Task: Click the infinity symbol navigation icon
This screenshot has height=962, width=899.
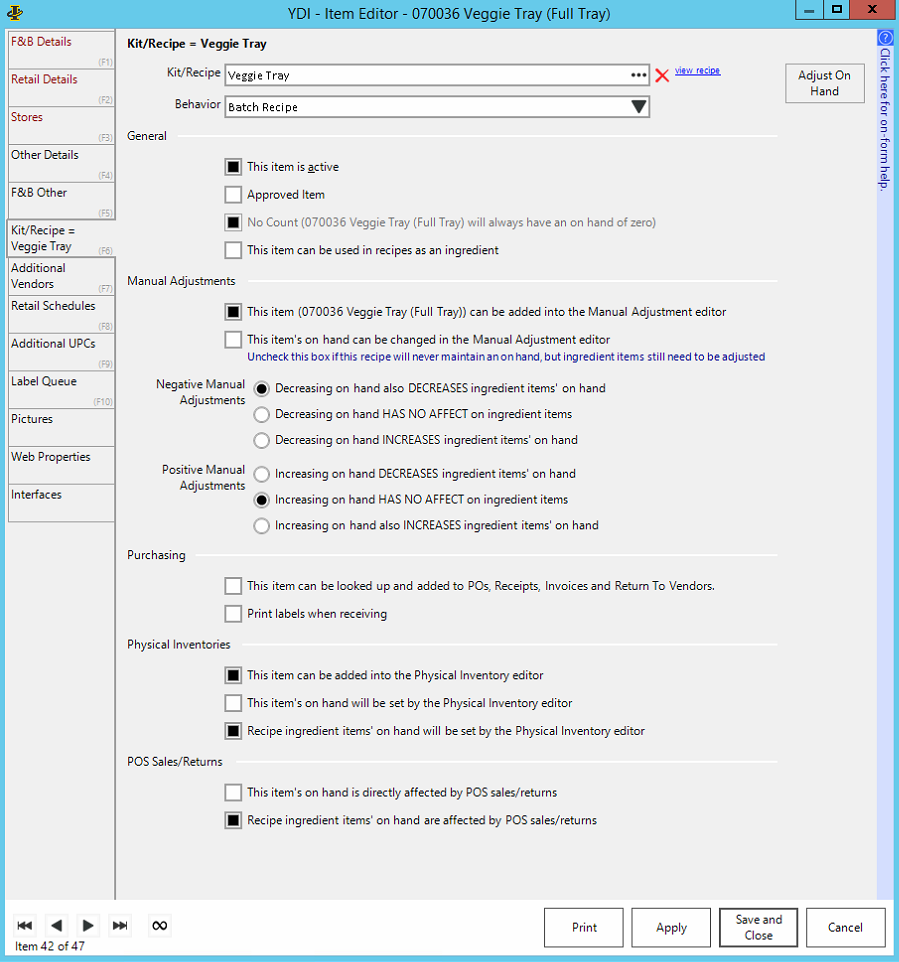Action: pyautogui.click(x=160, y=925)
